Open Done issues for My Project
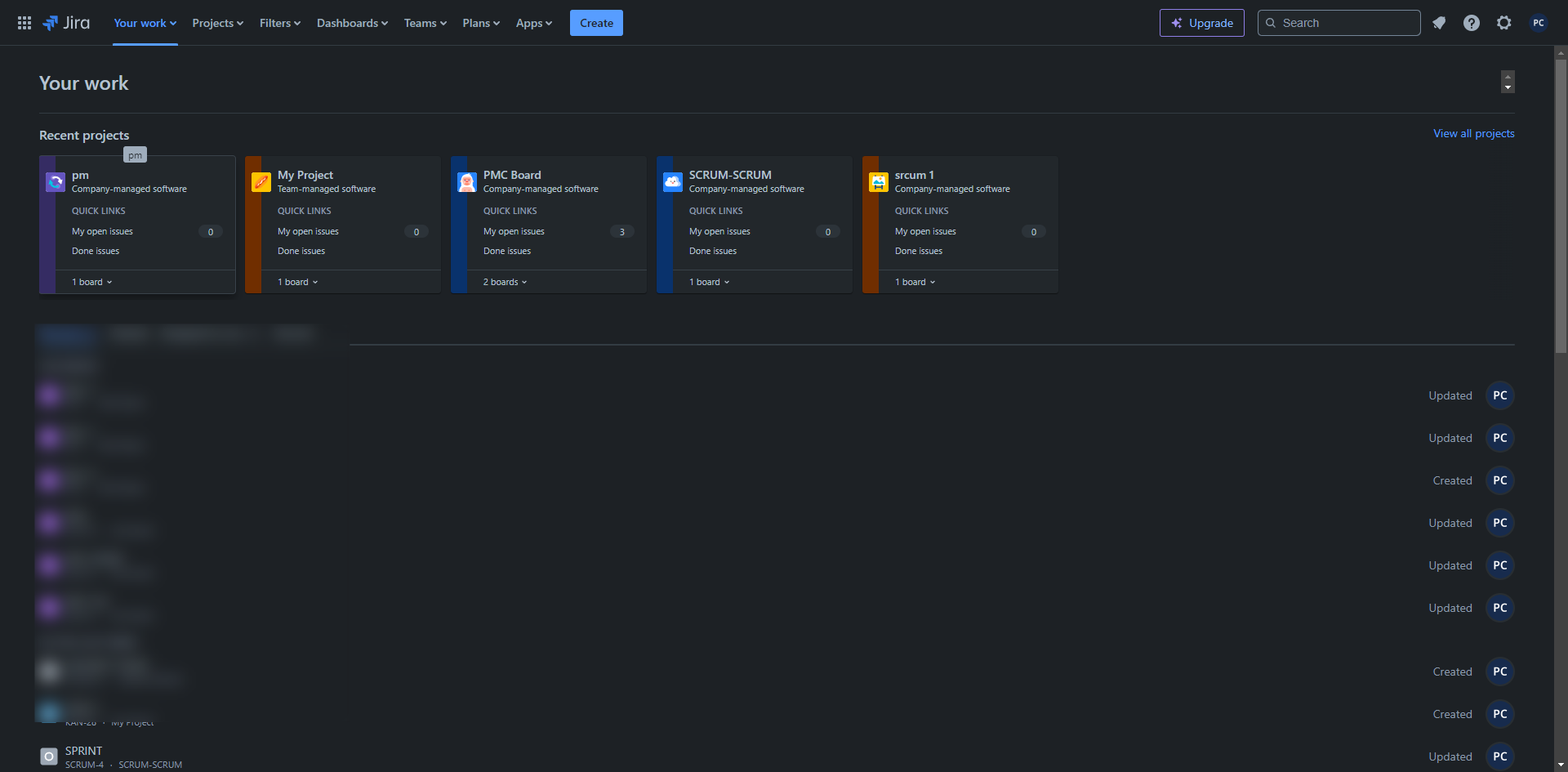Viewport: 1568px width, 772px height. (x=301, y=251)
